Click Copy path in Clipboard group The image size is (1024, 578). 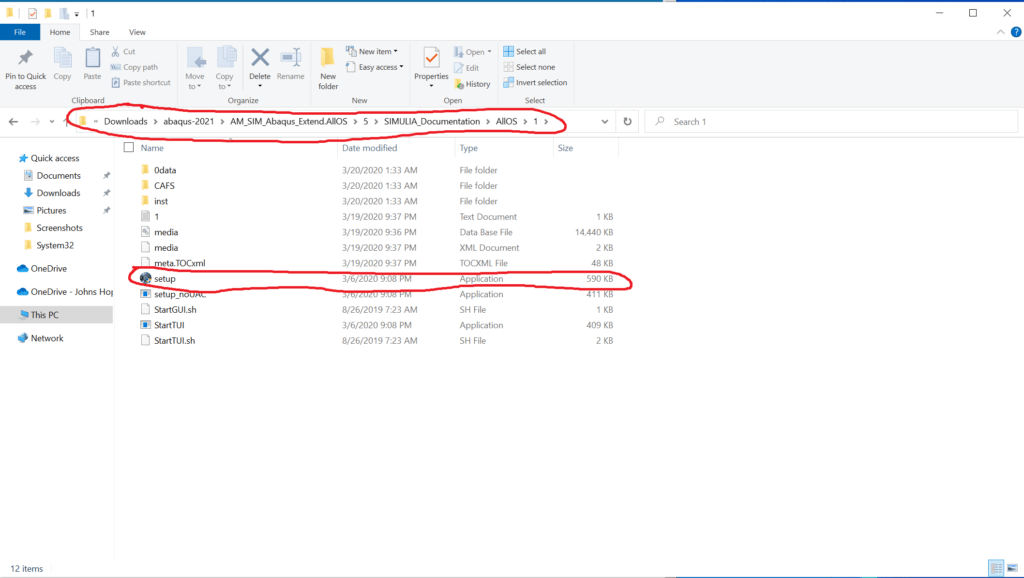134,67
